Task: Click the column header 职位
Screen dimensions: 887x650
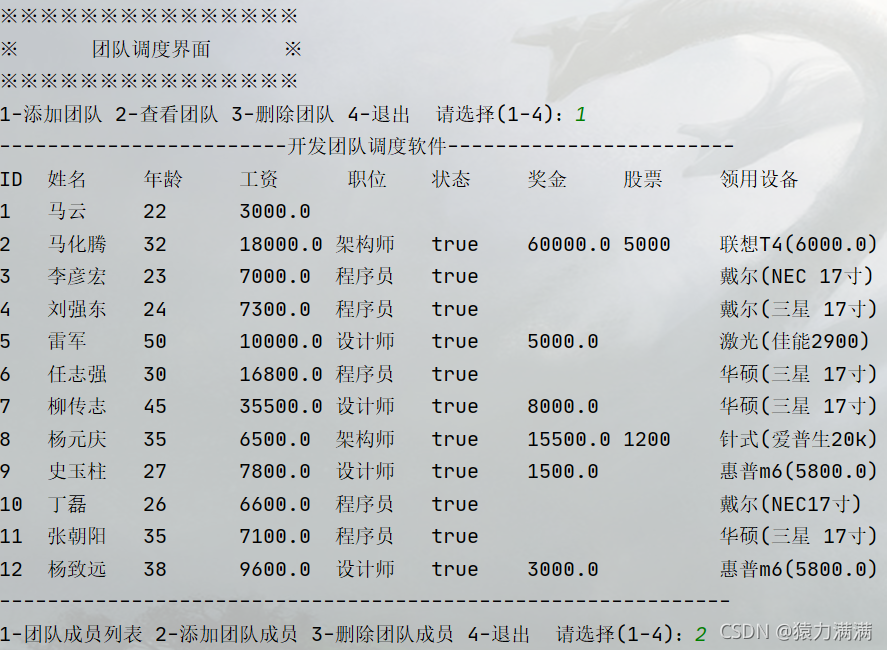Action: (367, 179)
